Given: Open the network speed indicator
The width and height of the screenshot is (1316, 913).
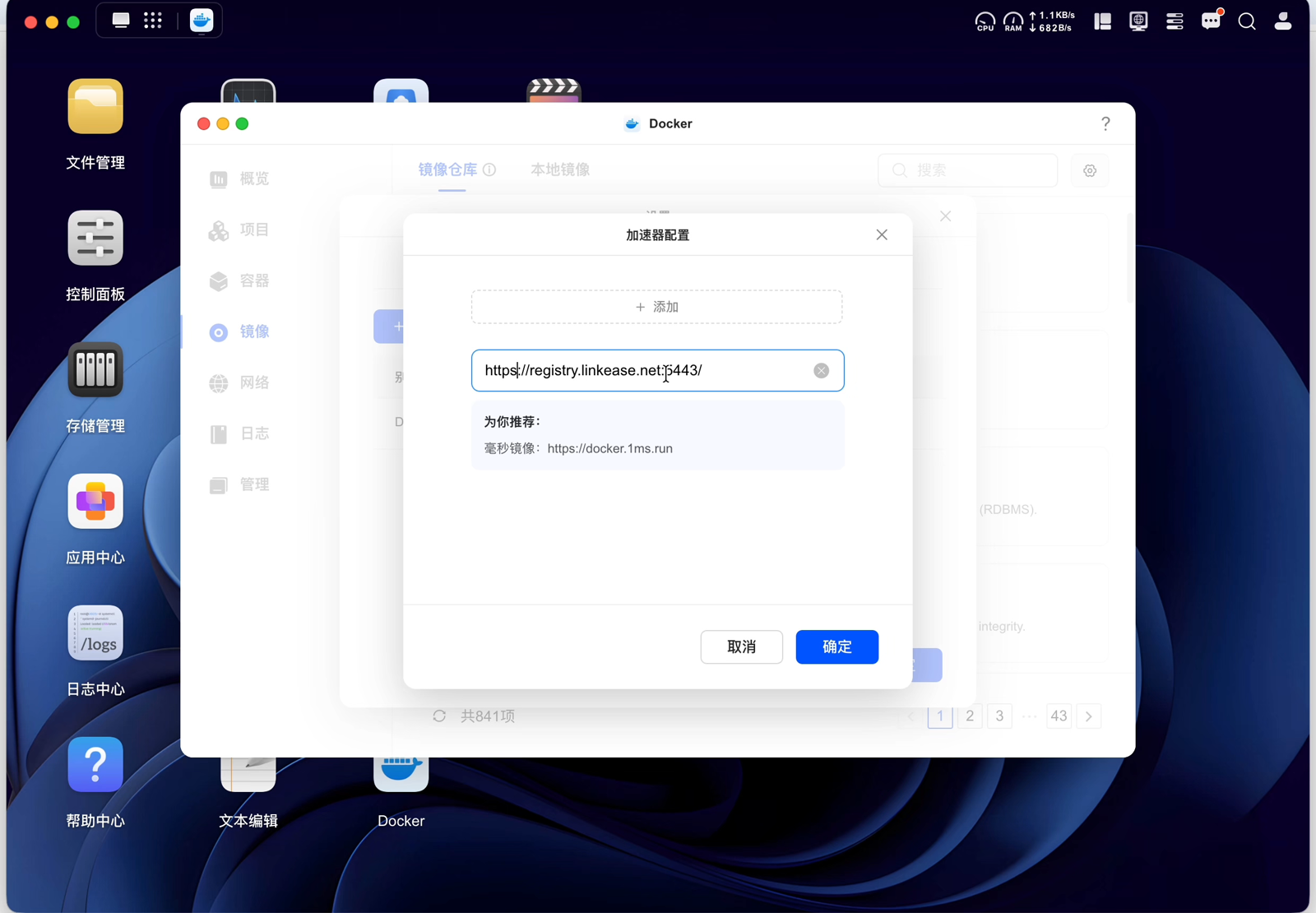Looking at the screenshot, I should click(x=1052, y=21).
